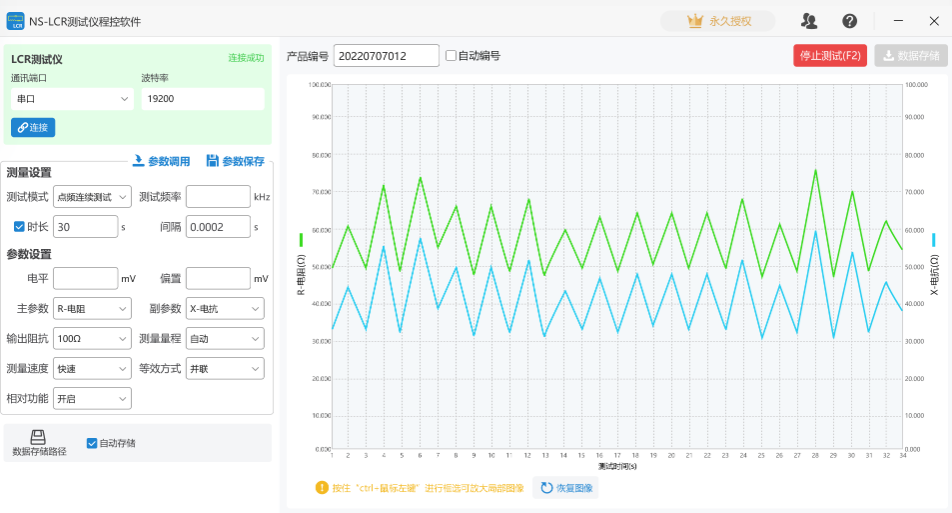Toggle the 自动编号 checkbox
952x513 pixels.
(x=450, y=56)
